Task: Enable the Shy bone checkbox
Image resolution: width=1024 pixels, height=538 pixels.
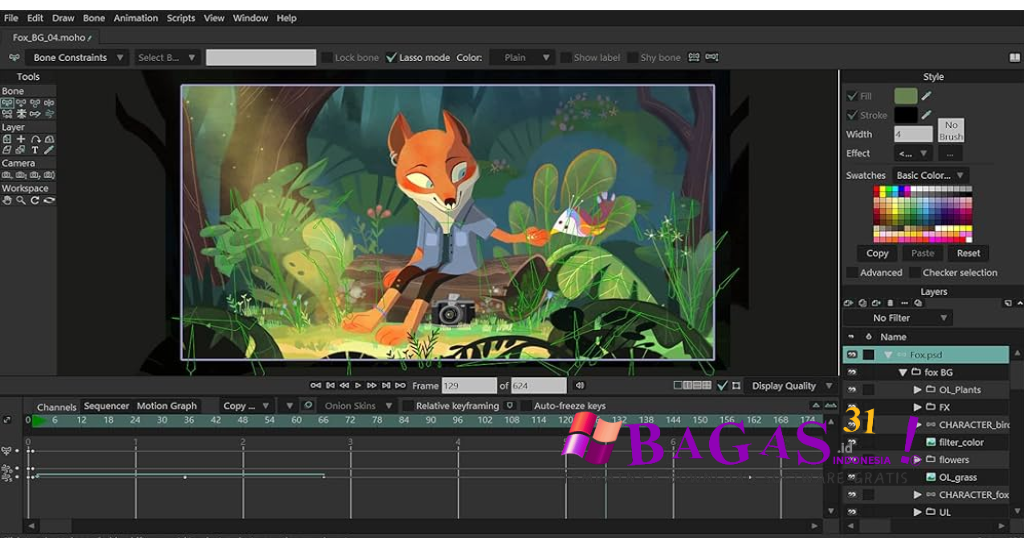Action: click(632, 57)
